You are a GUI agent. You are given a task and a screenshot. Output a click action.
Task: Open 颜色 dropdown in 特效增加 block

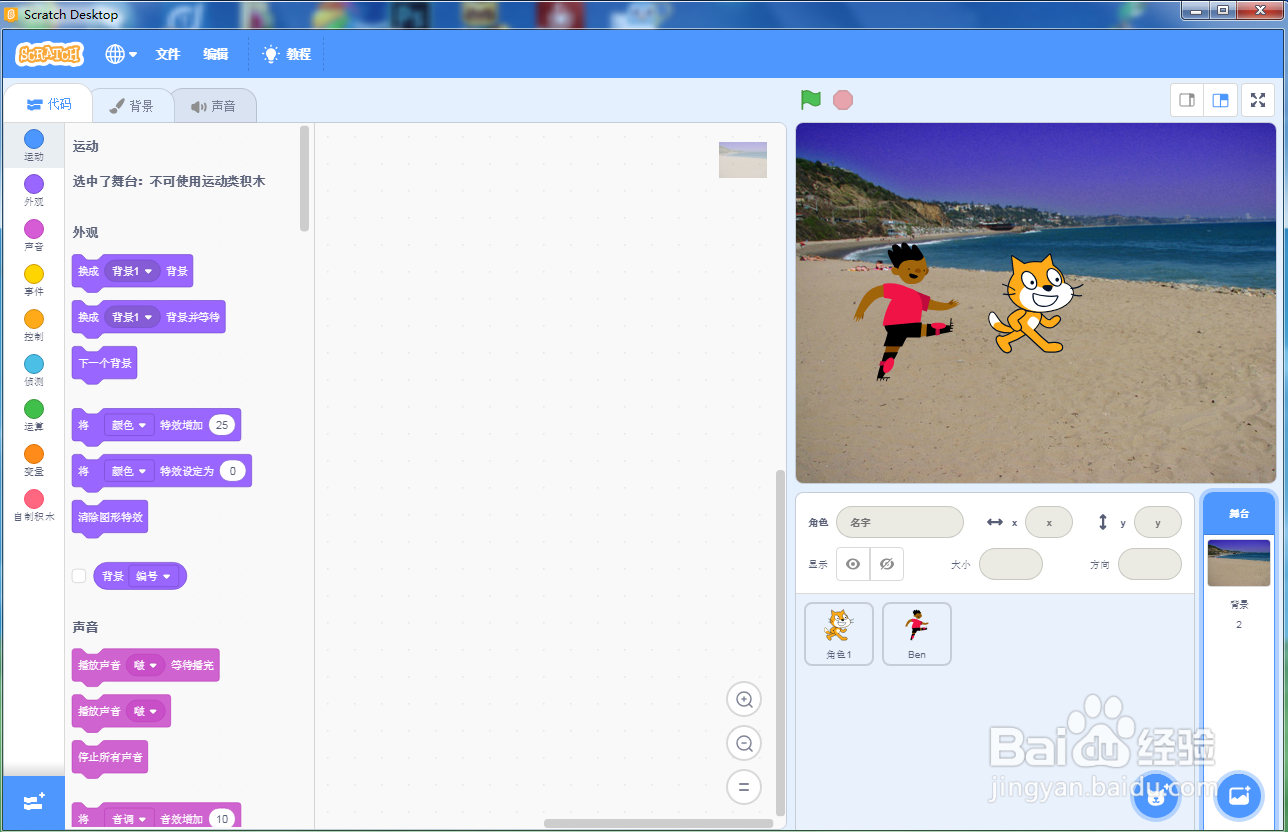[129, 425]
